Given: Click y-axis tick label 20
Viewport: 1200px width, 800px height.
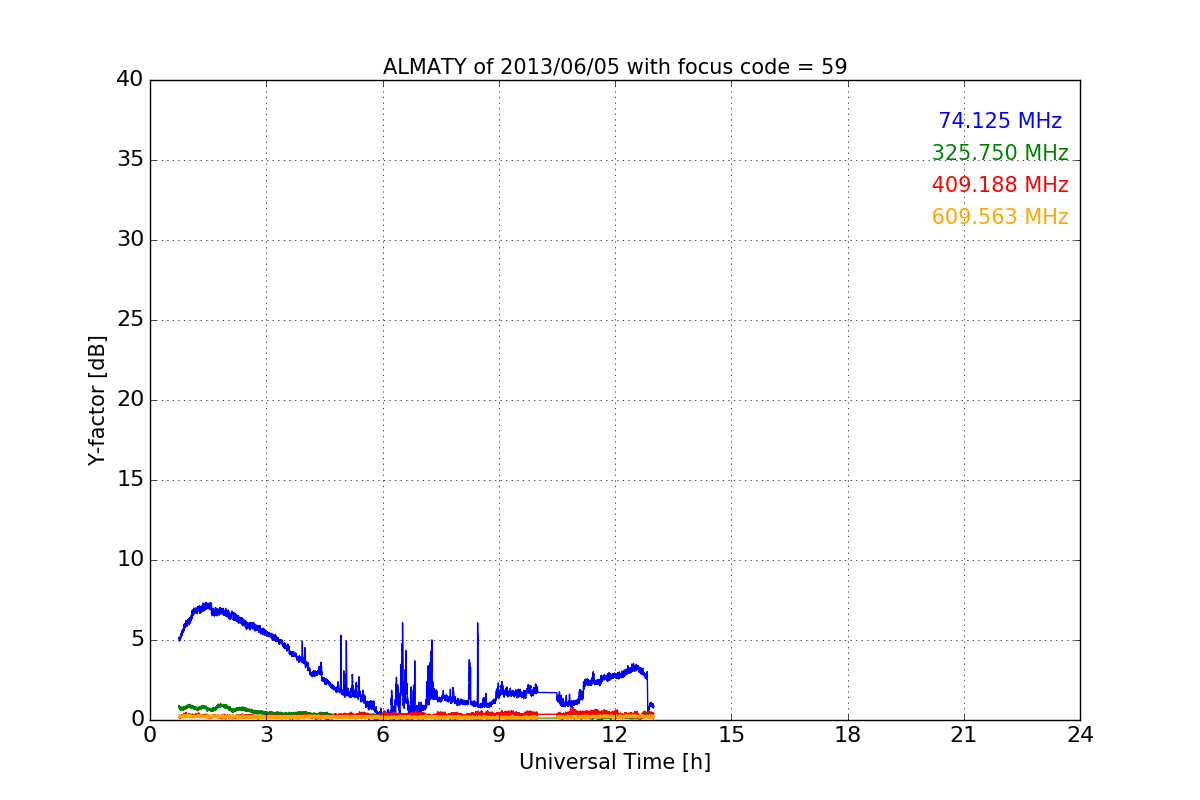Looking at the screenshot, I should [x=130, y=400].
